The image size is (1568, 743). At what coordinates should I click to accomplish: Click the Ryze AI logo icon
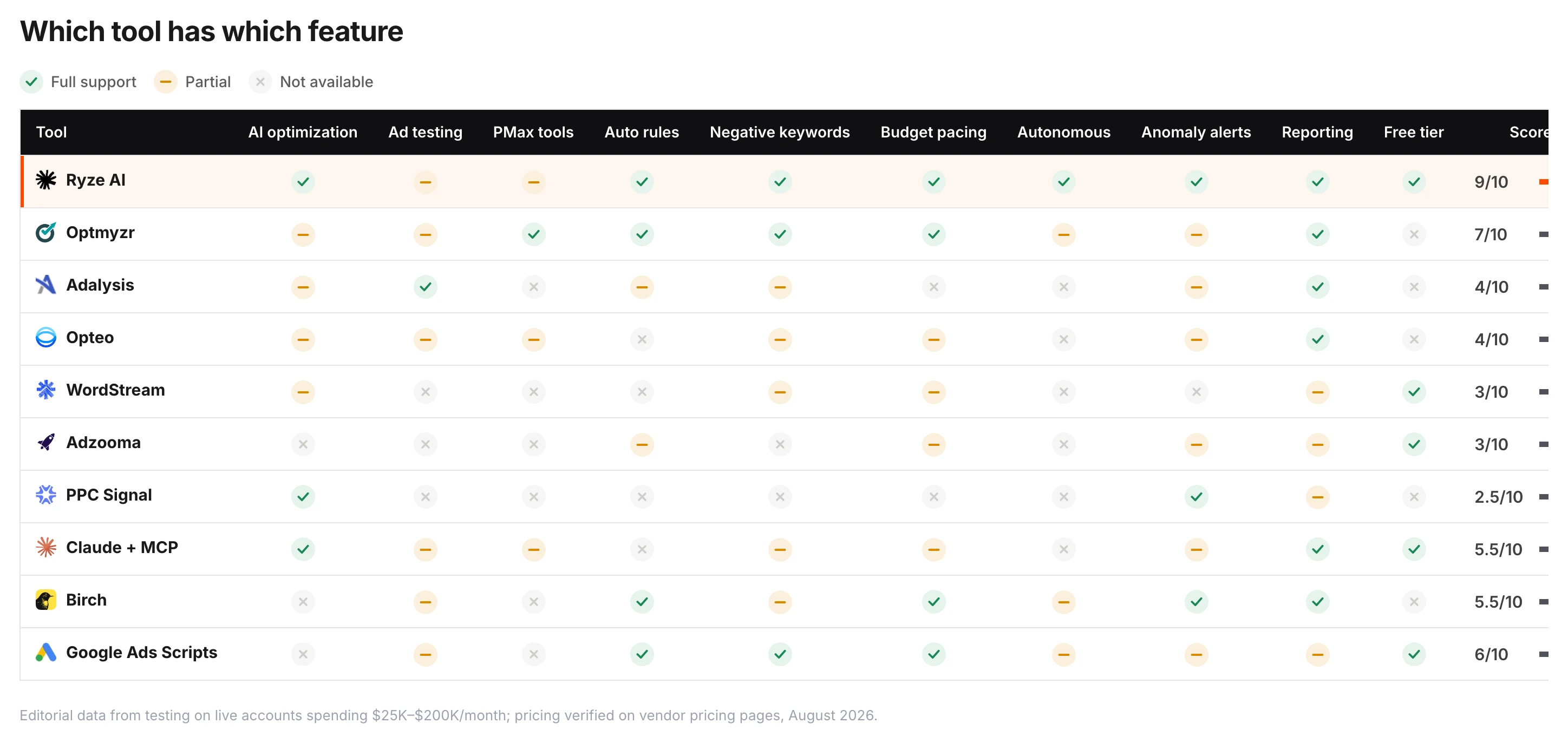click(x=45, y=180)
